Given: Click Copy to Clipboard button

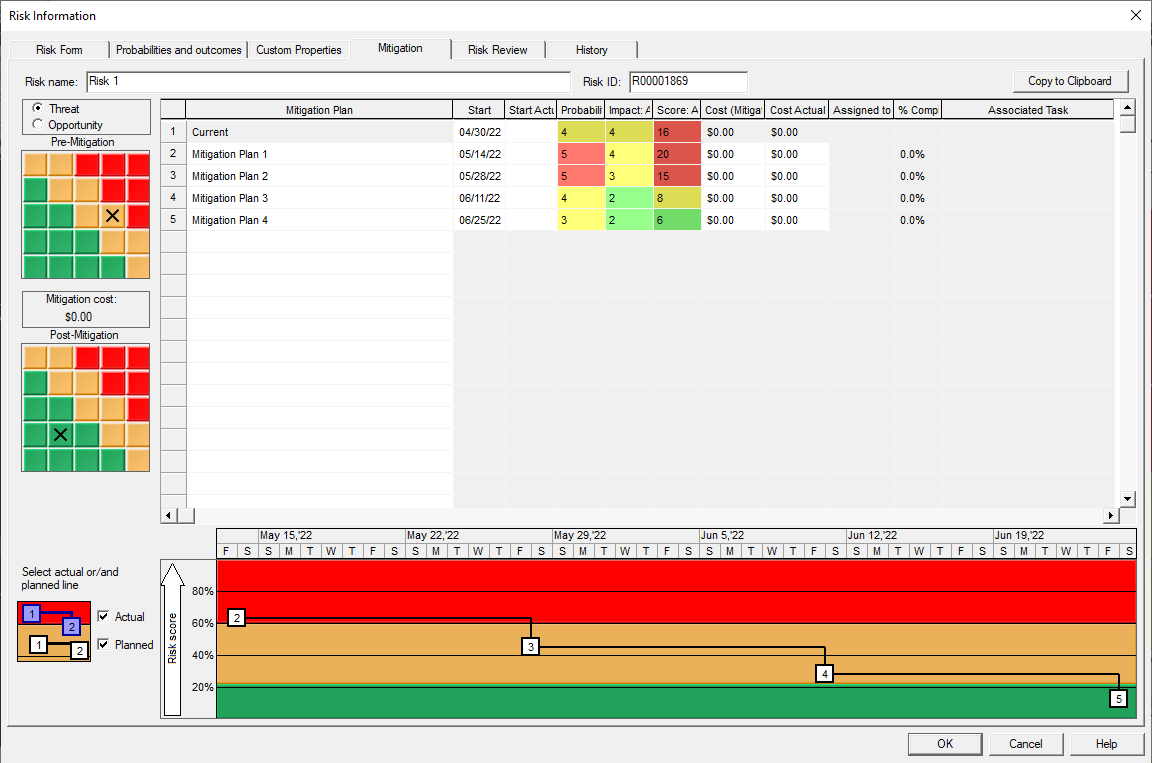Looking at the screenshot, I should tap(1070, 82).
